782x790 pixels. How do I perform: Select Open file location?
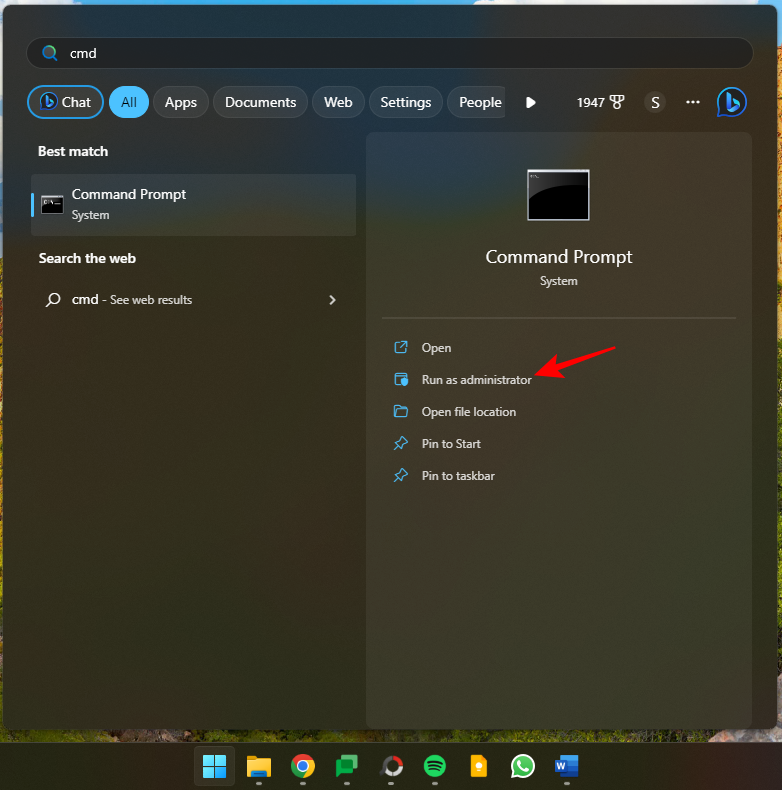pos(468,412)
